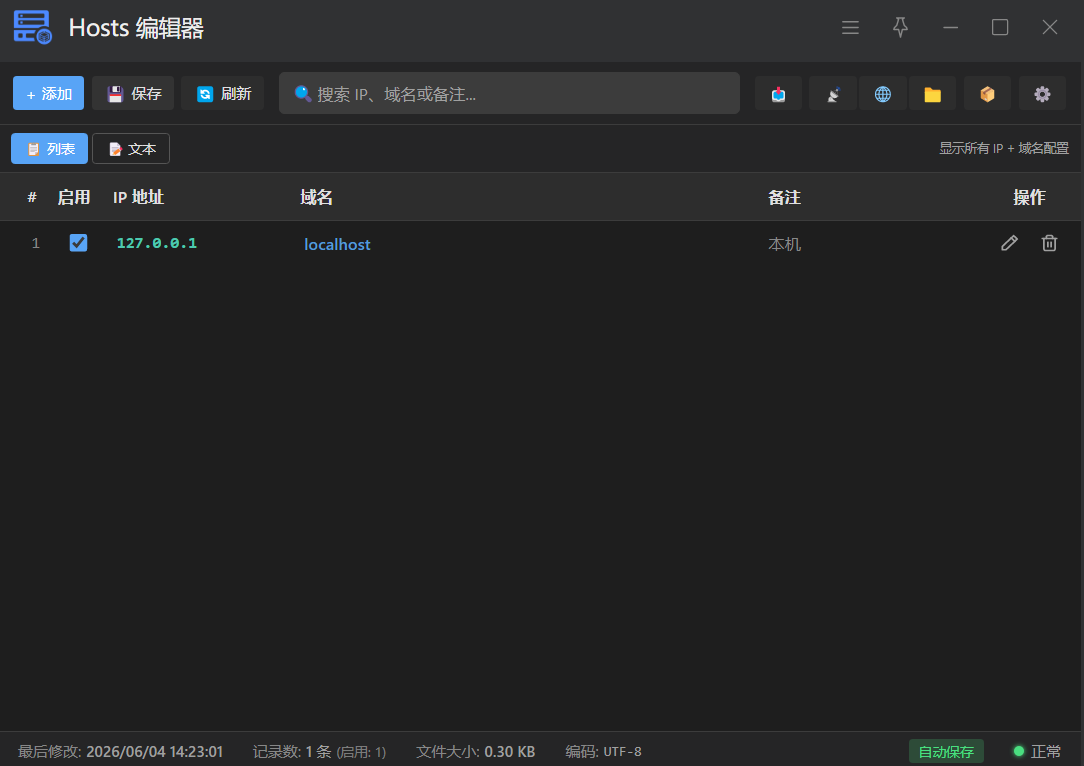This screenshot has width=1084, height=766.
Task: Open the yellow folder icon in toolbar
Action: 933,94
